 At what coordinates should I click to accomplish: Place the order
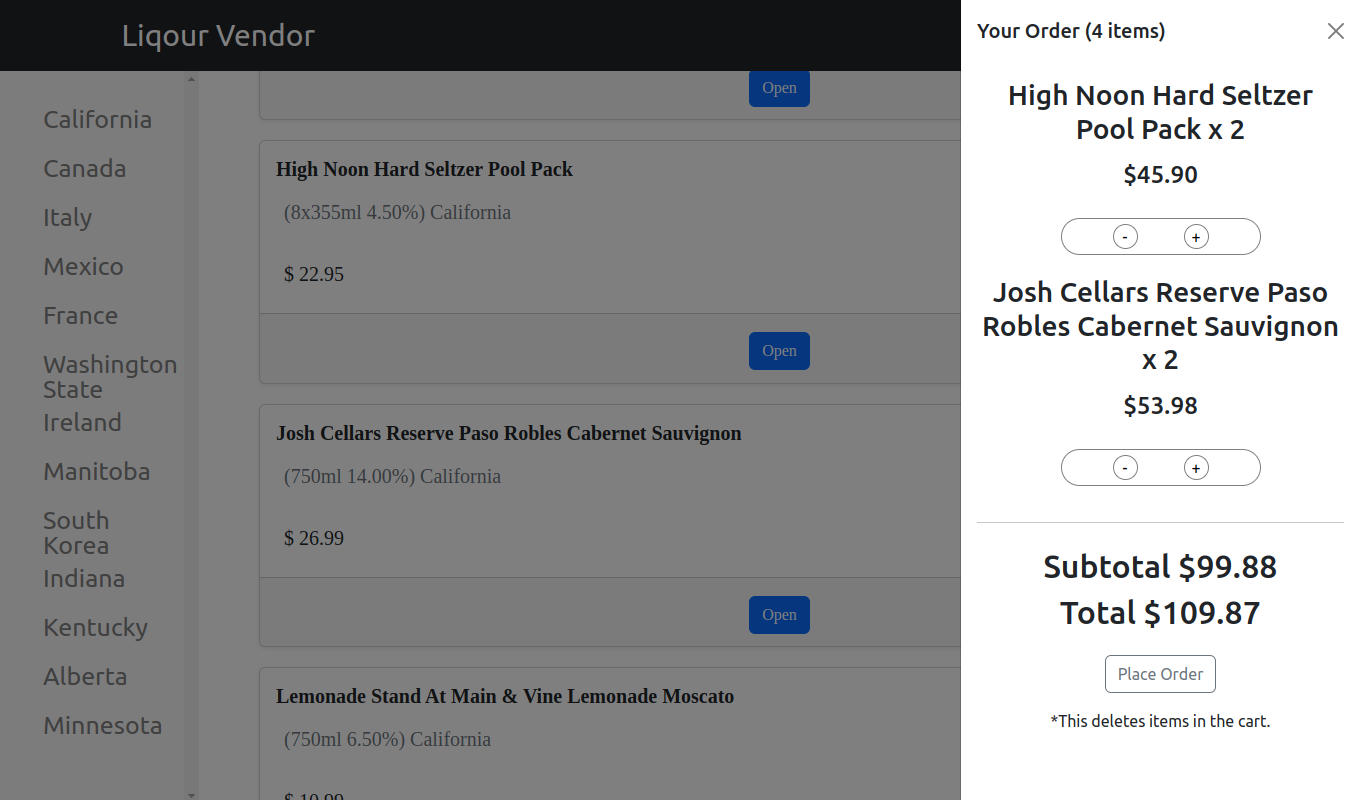pyautogui.click(x=1160, y=673)
